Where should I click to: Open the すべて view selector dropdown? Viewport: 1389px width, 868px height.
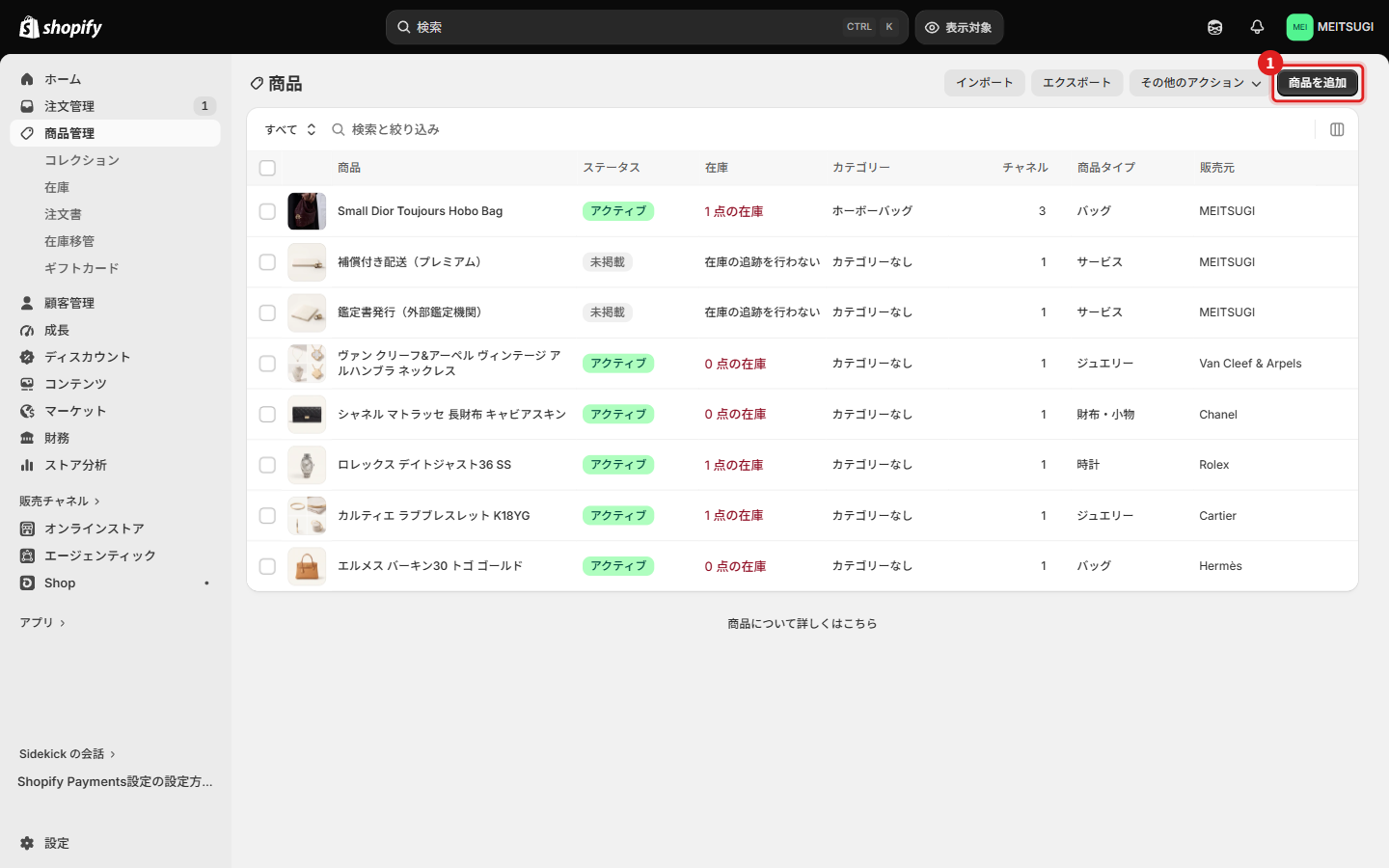pyautogui.click(x=290, y=129)
